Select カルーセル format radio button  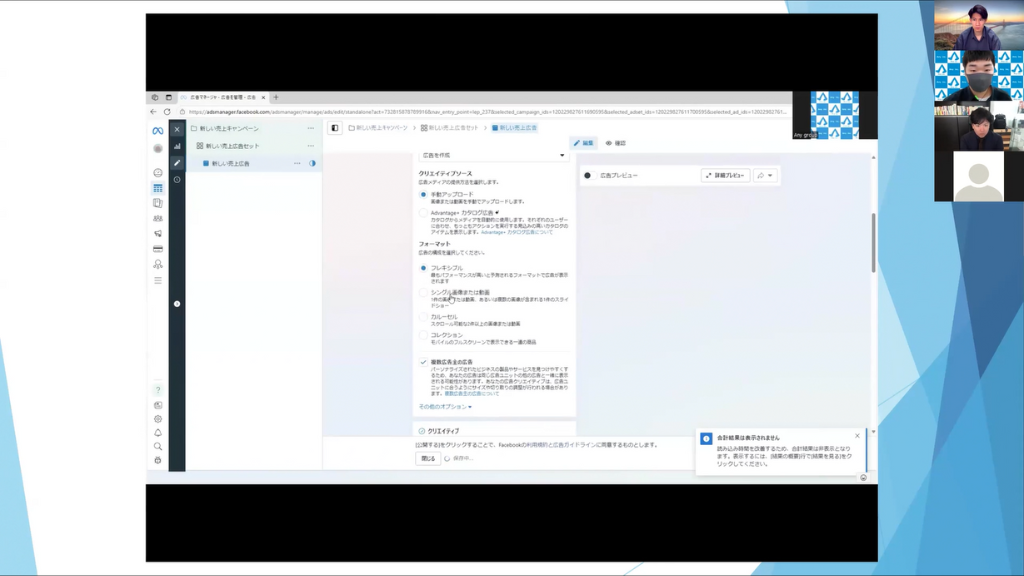click(x=423, y=317)
